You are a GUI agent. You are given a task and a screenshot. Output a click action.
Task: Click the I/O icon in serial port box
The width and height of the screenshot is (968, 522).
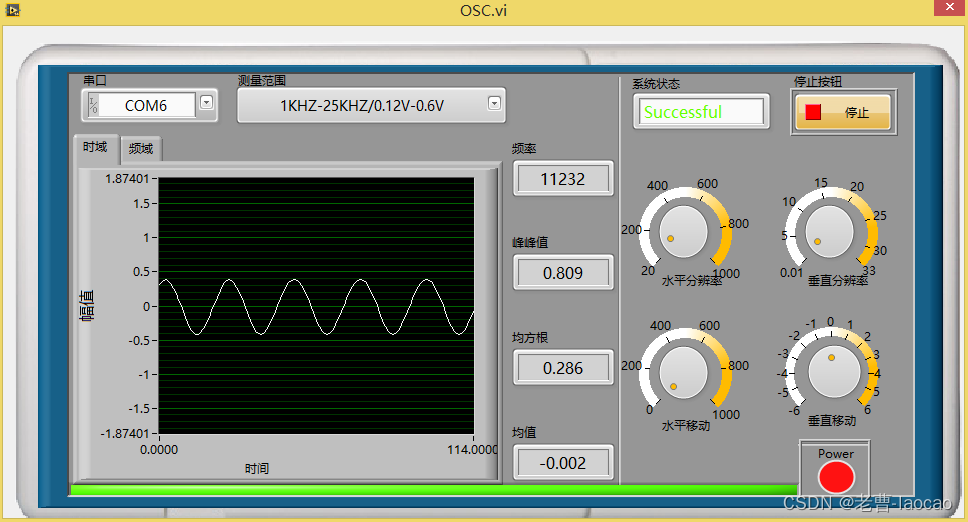tap(93, 106)
